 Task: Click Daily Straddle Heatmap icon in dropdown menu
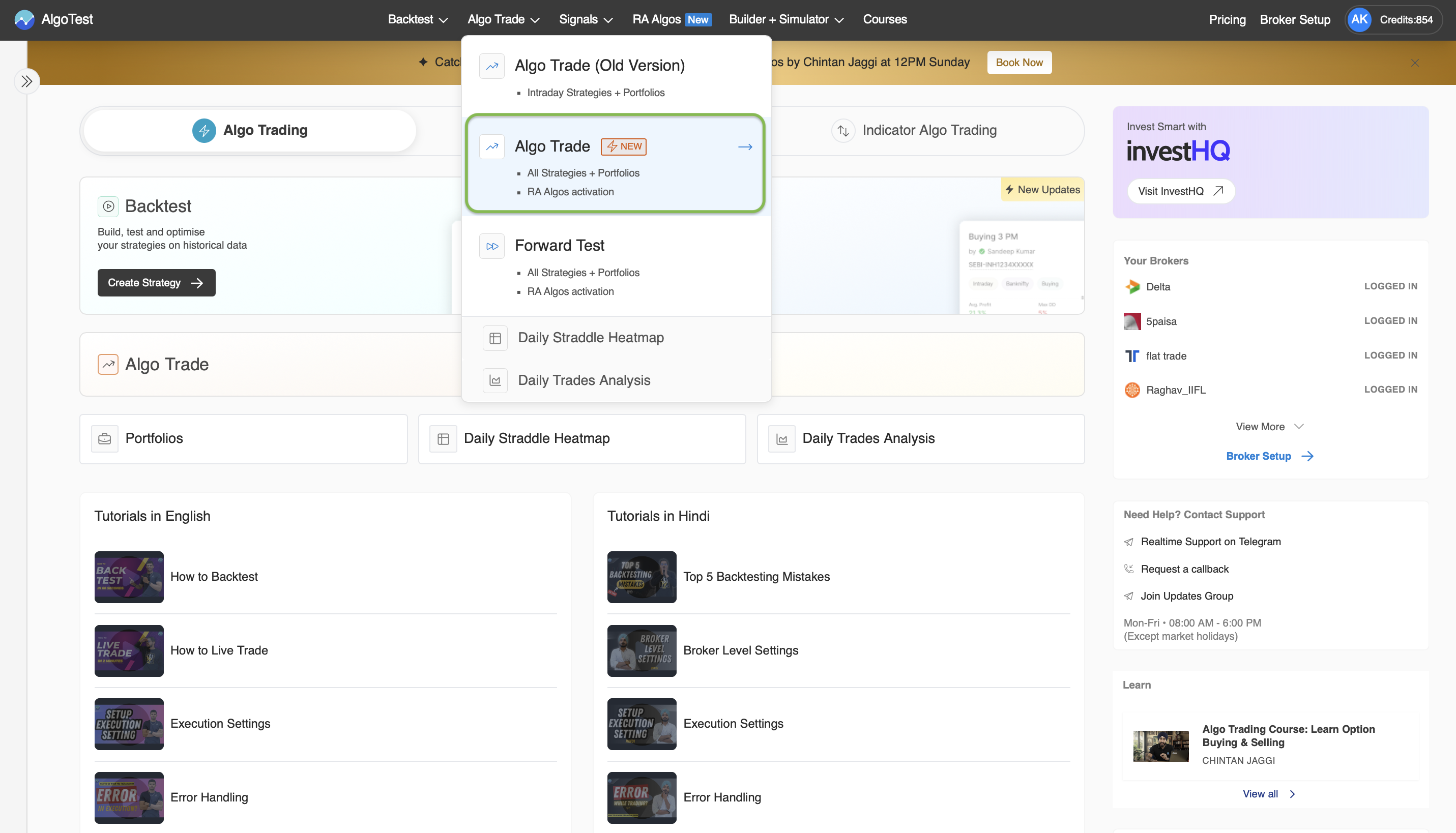coord(495,338)
